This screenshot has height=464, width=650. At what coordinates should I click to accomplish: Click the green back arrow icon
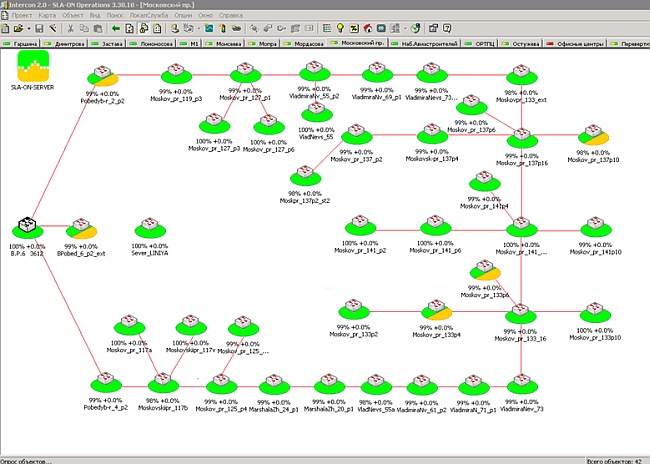point(116,29)
